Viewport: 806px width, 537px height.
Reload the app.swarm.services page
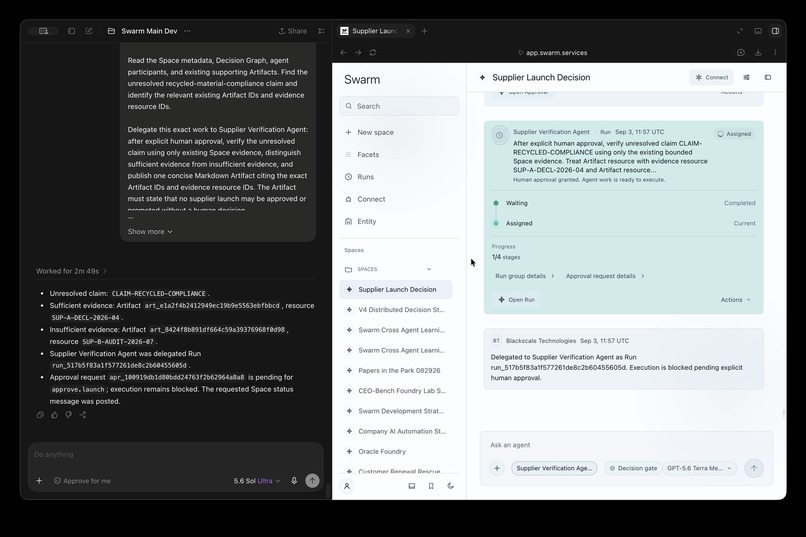(x=373, y=52)
